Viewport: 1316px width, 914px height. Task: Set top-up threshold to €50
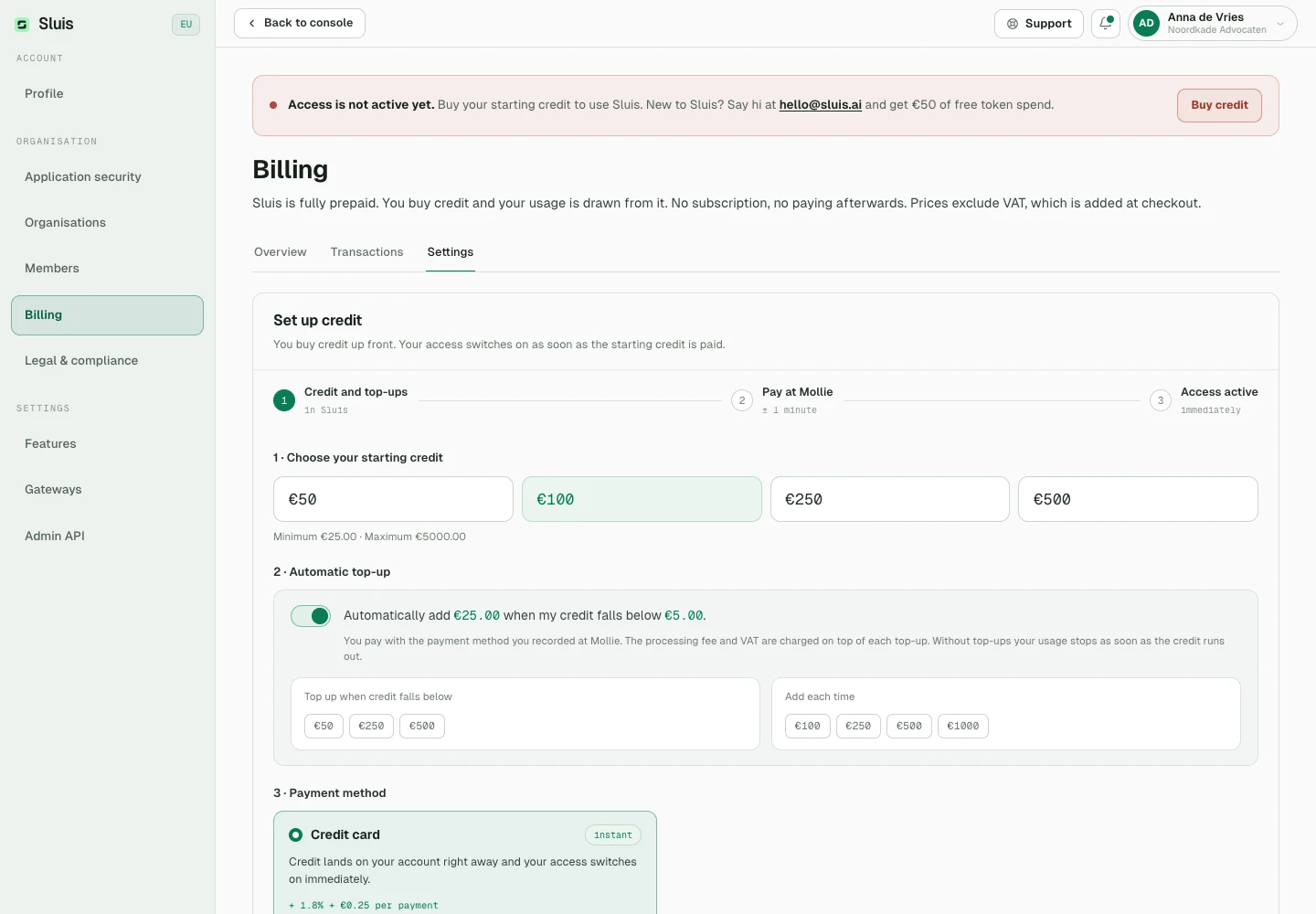pos(324,726)
